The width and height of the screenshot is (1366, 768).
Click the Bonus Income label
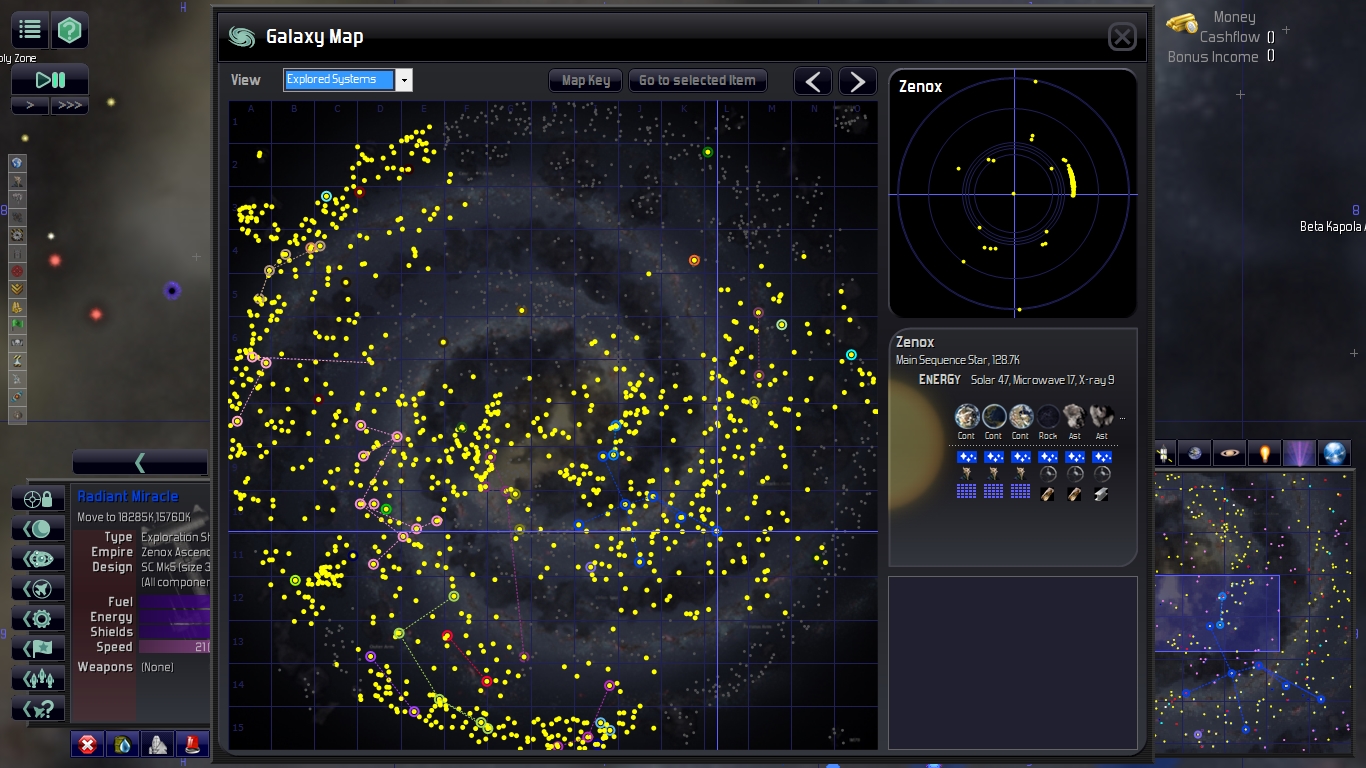coord(1213,57)
